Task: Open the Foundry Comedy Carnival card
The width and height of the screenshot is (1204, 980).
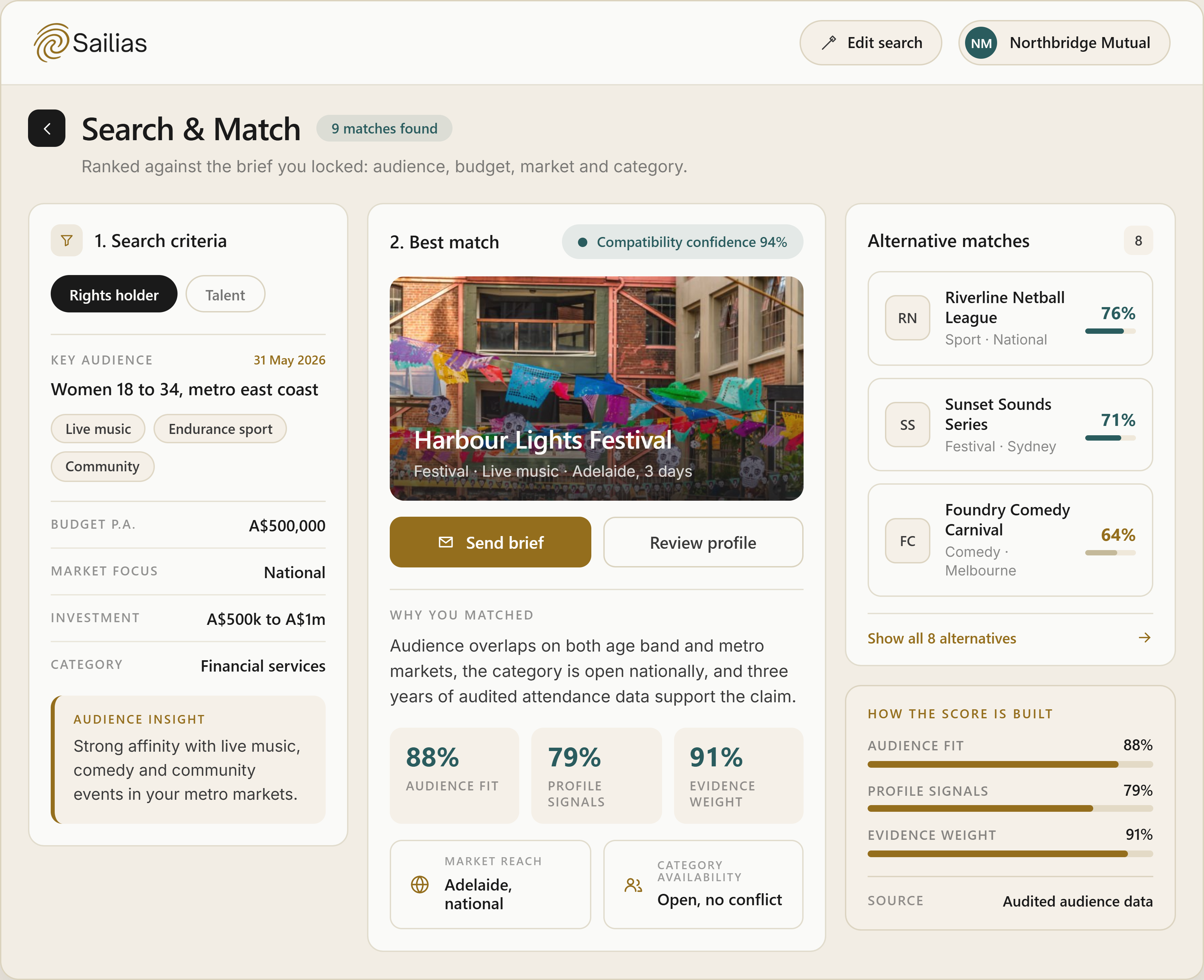Action: click(1010, 540)
